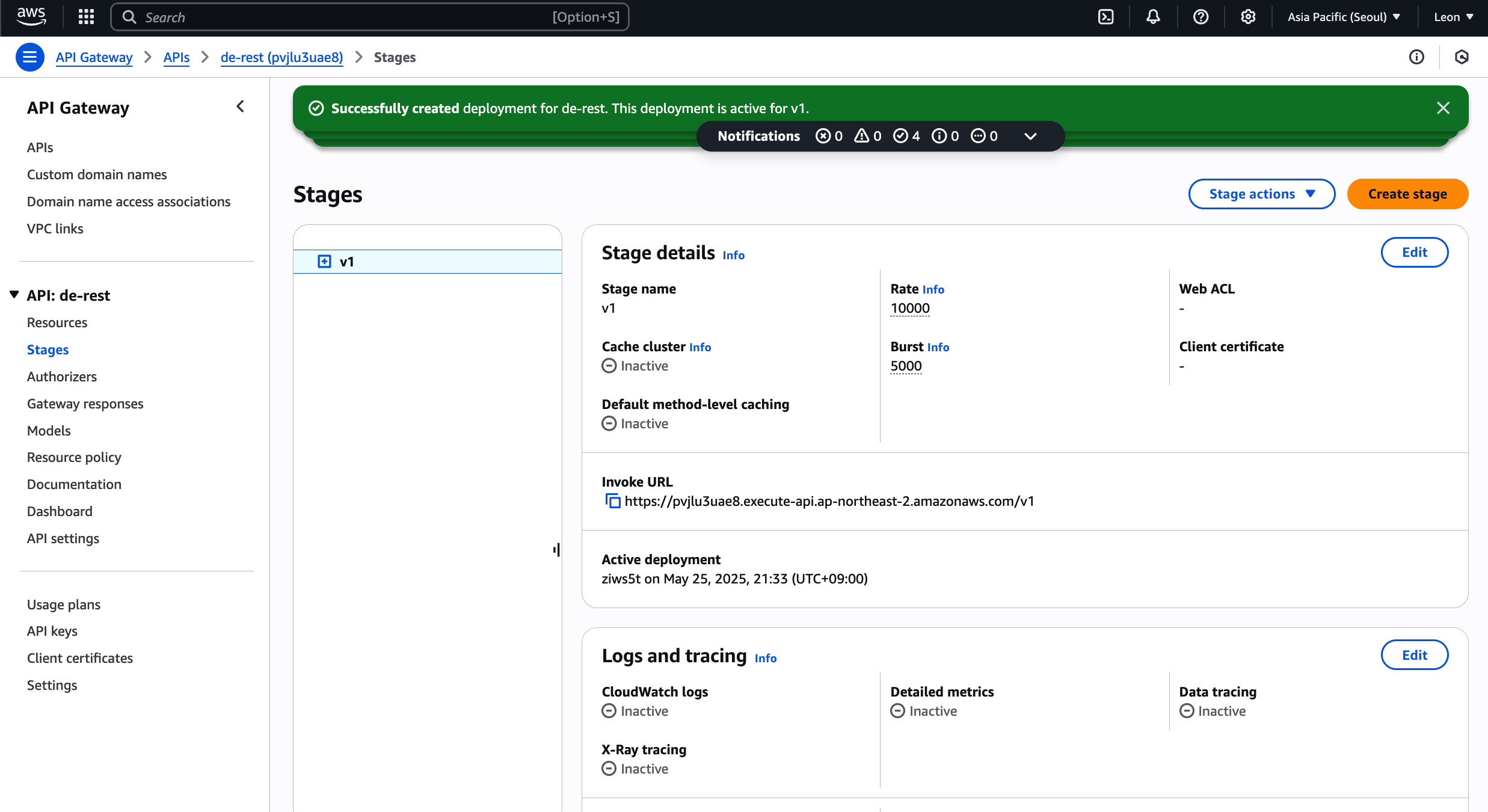
Task: Open the AWS CloudShell icon
Action: (x=1105, y=17)
